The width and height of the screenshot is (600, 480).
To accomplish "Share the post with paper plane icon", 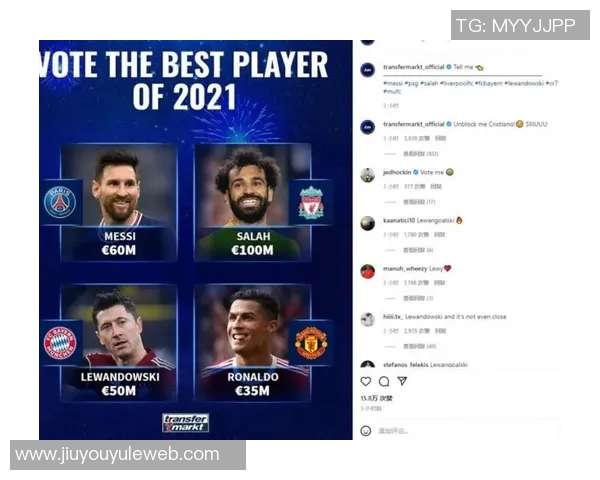I will 402,381.
